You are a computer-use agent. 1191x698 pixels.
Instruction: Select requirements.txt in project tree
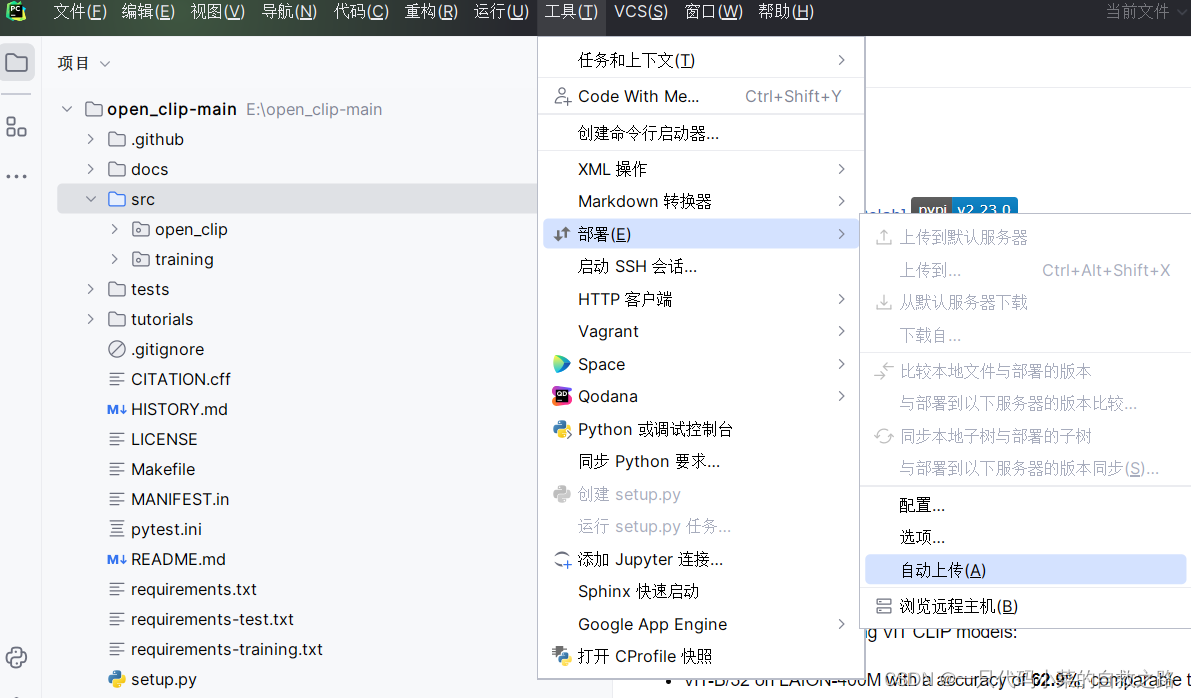pos(194,589)
